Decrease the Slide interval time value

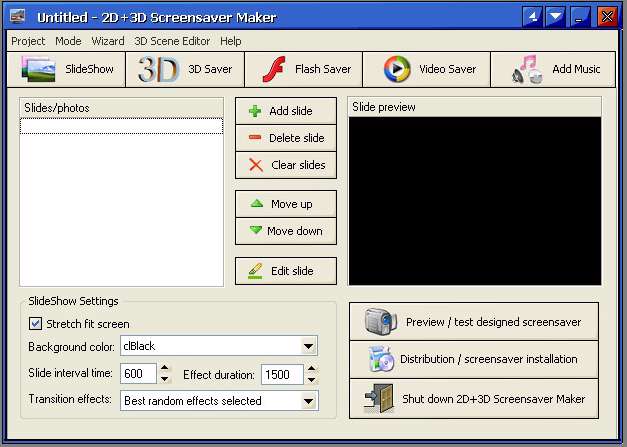[x=164, y=379]
